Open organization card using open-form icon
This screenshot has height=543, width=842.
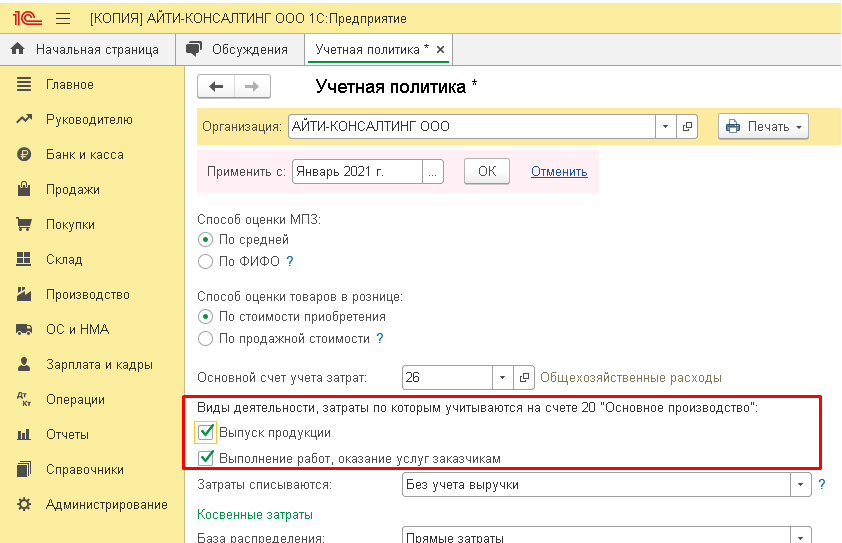click(x=687, y=127)
